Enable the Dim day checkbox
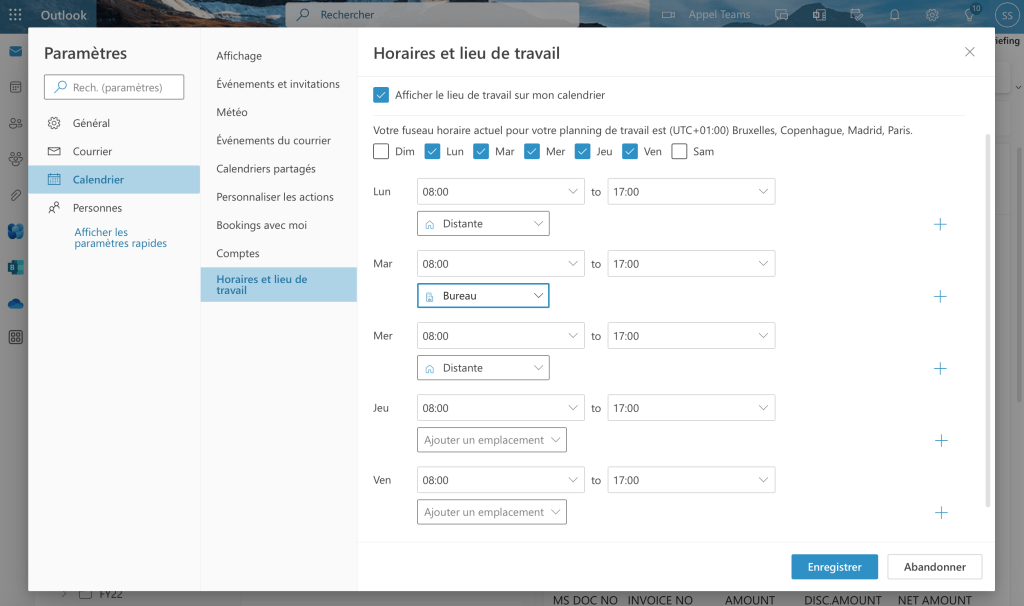The image size is (1024, 606). point(381,152)
